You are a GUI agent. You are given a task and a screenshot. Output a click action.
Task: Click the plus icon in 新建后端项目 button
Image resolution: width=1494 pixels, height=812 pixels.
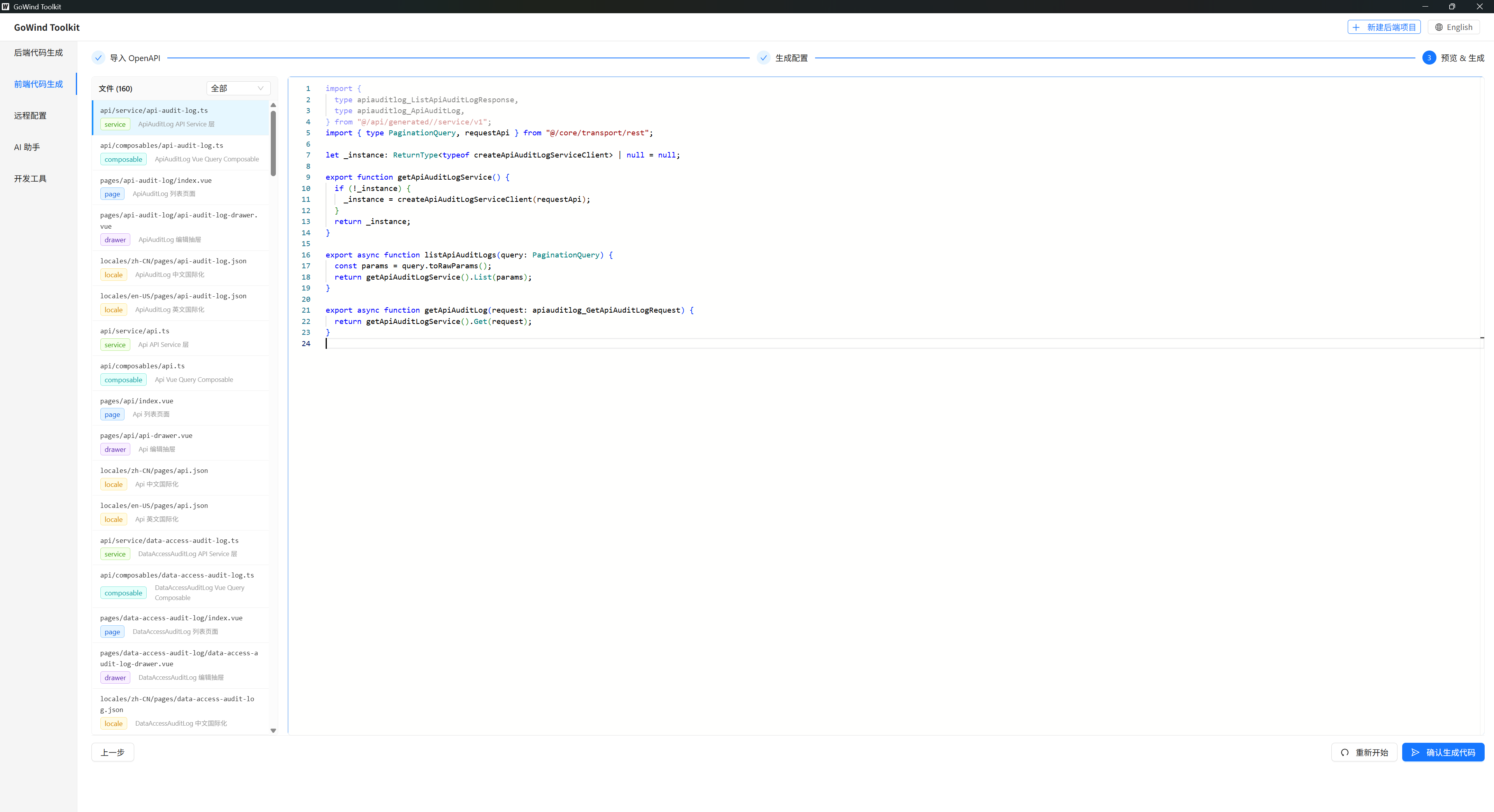click(1356, 27)
